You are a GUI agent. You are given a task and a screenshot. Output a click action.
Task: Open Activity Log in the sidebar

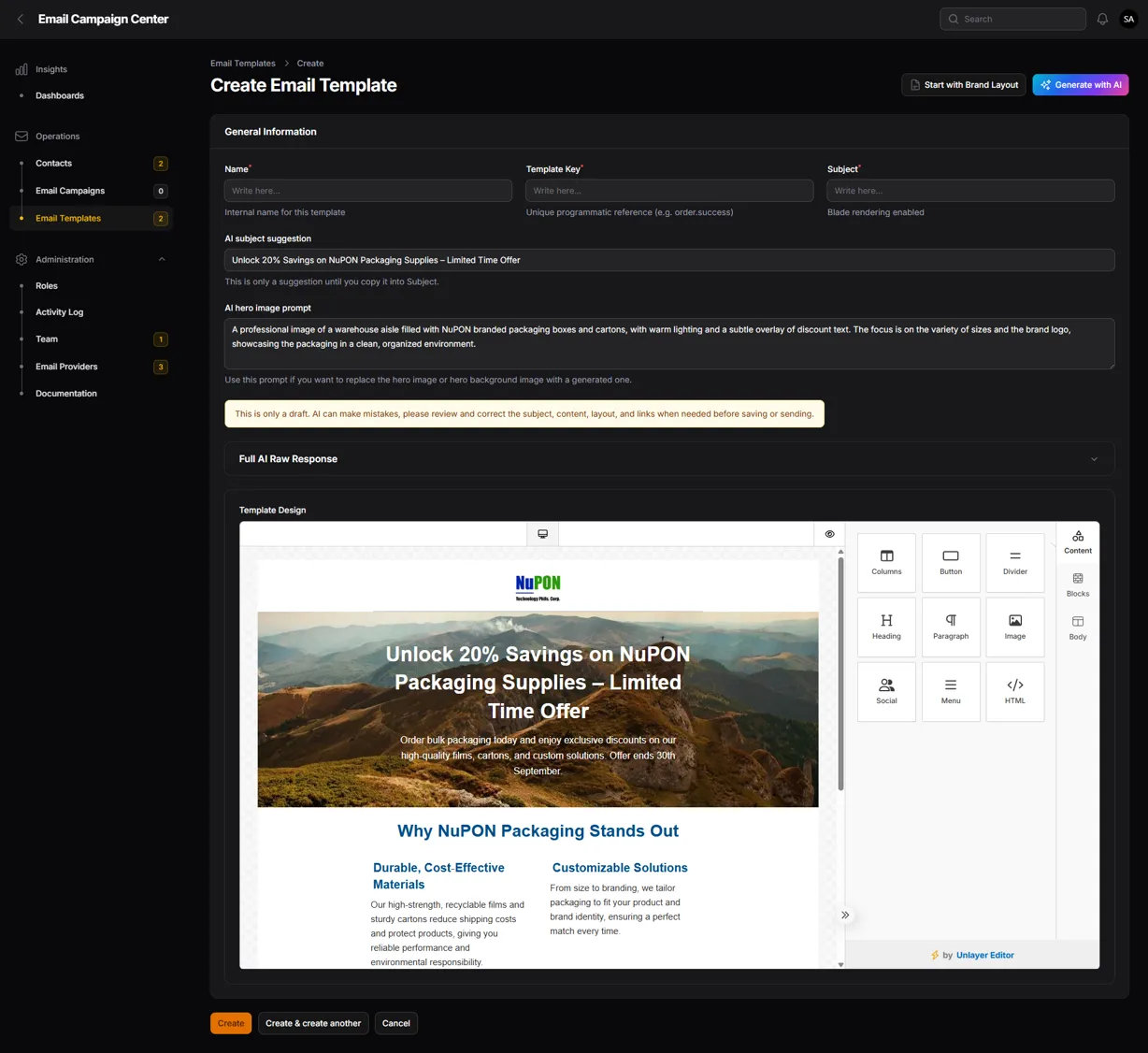coord(59,312)
